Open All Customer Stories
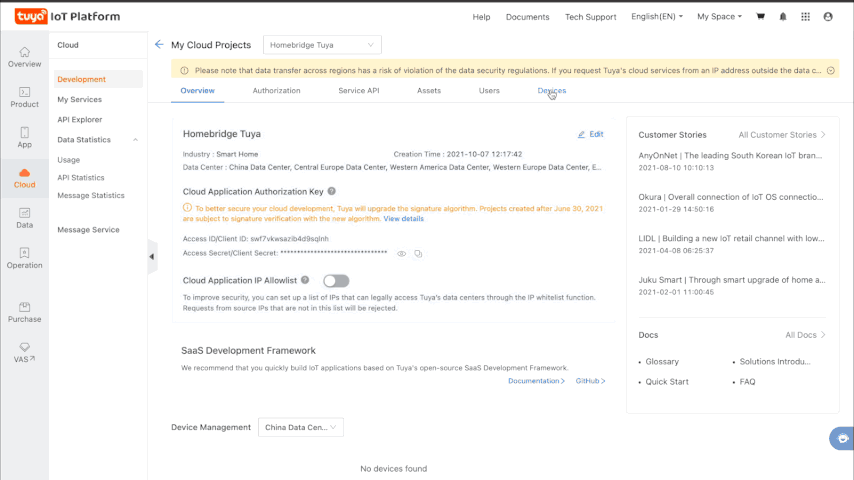Screen dimensions: 854x480 coord(782,135)
